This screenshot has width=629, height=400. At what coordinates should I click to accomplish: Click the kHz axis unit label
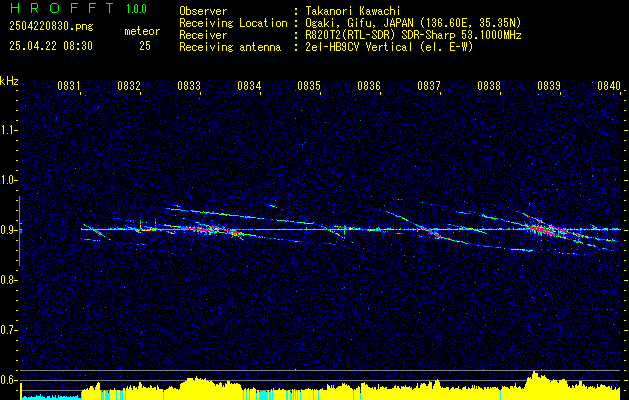[9, 81]
